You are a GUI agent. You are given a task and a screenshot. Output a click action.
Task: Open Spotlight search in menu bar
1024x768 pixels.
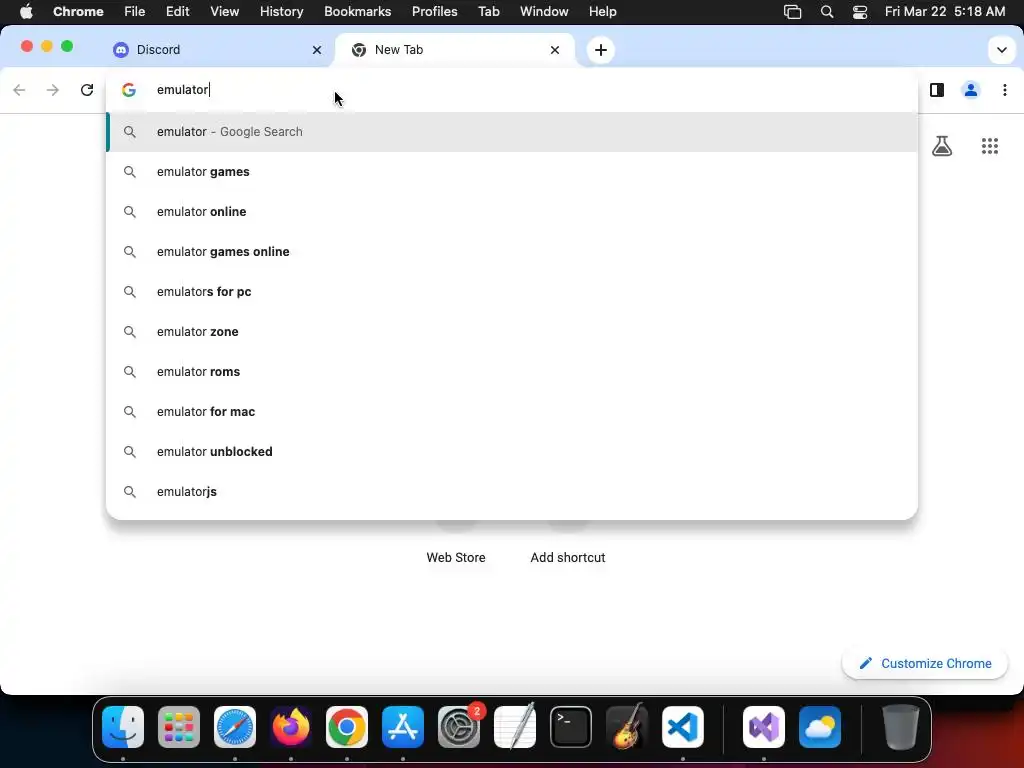(x=827, y=12)
